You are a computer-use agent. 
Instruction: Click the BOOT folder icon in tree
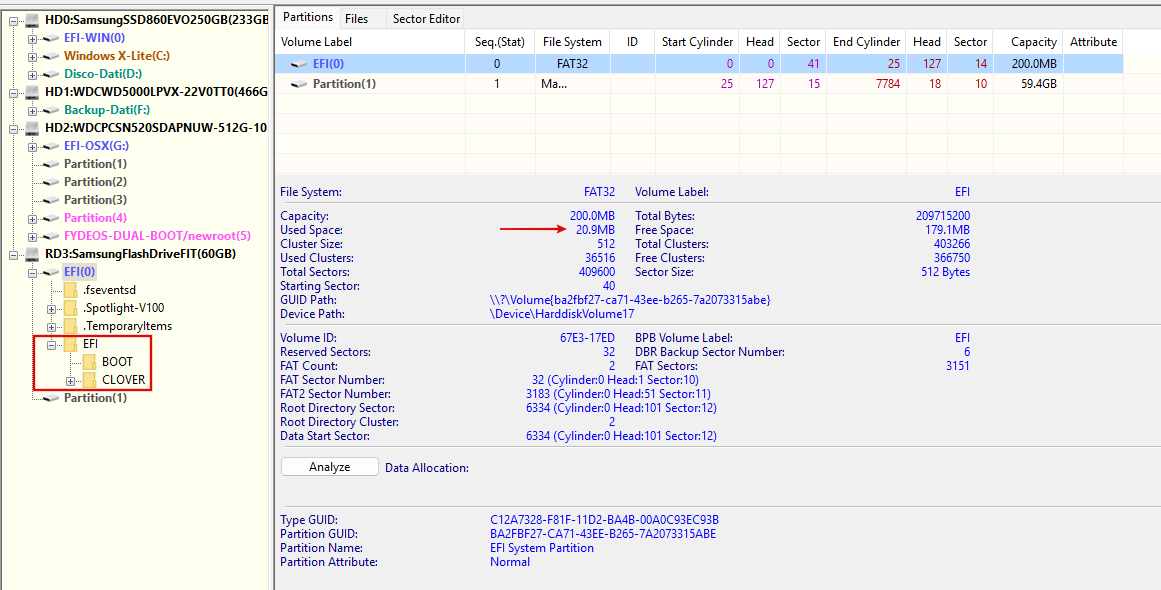point(90,362)
